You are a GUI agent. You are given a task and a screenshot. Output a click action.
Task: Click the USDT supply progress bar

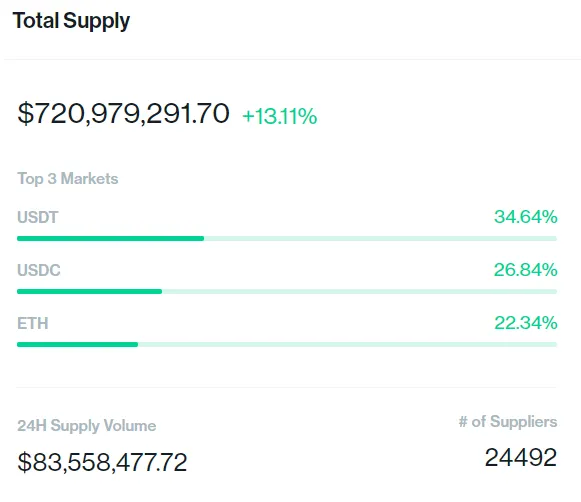pos(287,239)
